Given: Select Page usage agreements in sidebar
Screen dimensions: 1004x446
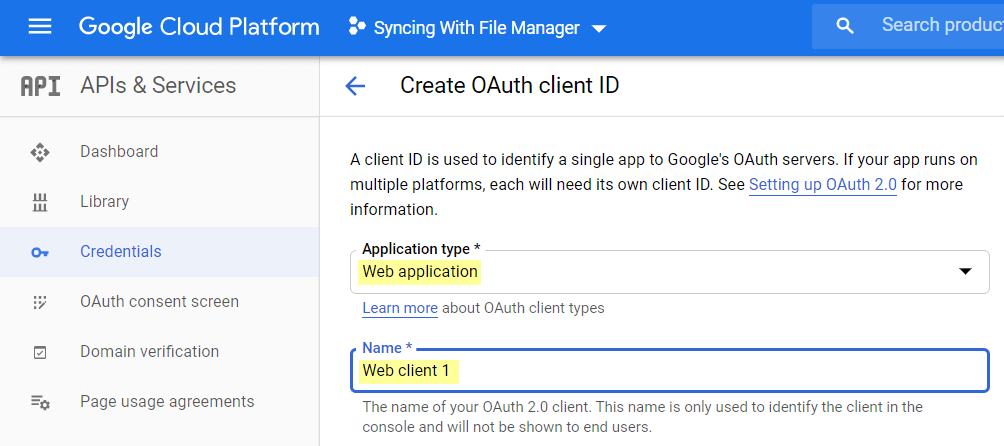Looking at the screenshot, I should pyautogui.click(x=167, y=402).
